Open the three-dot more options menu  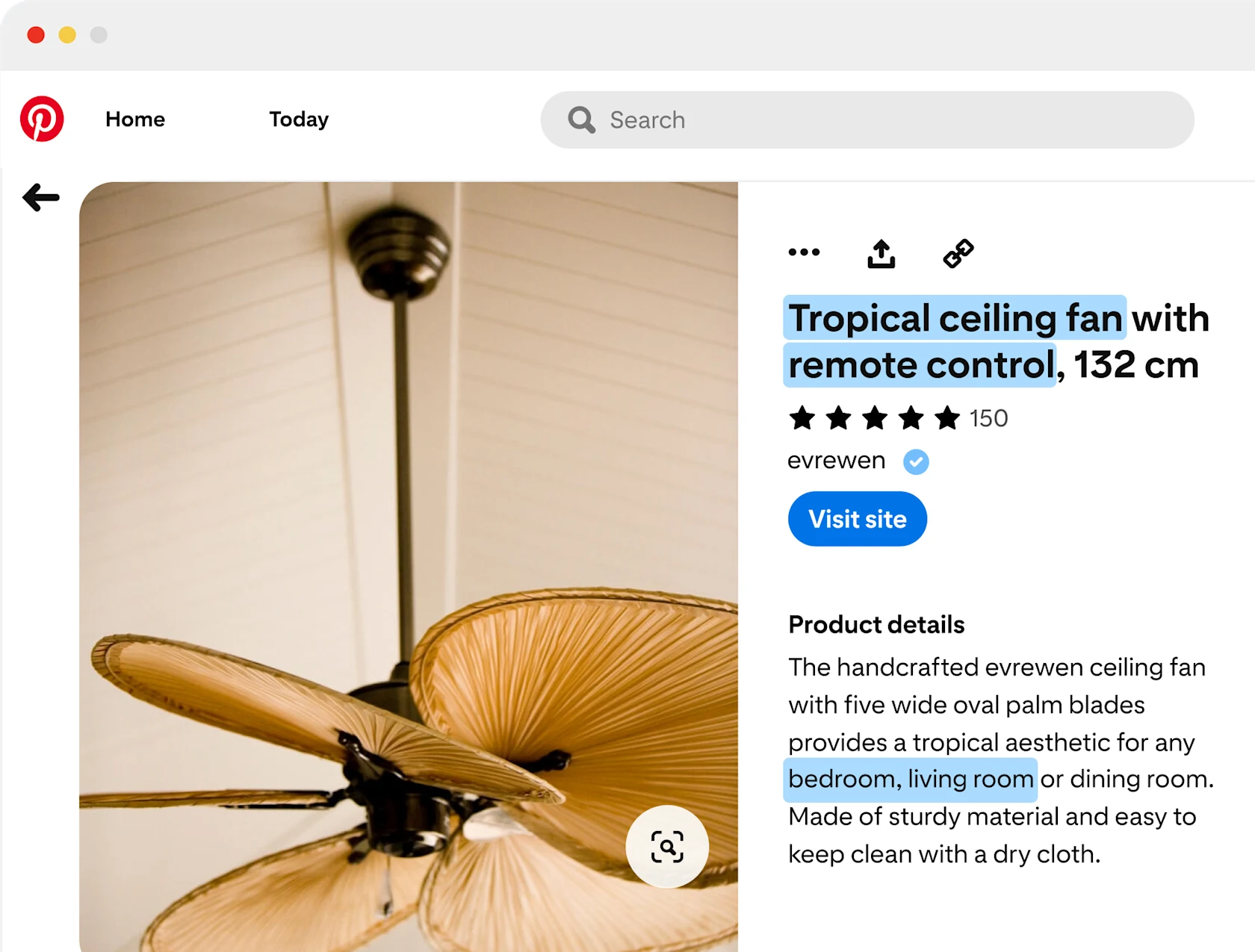tap(804, 252)
